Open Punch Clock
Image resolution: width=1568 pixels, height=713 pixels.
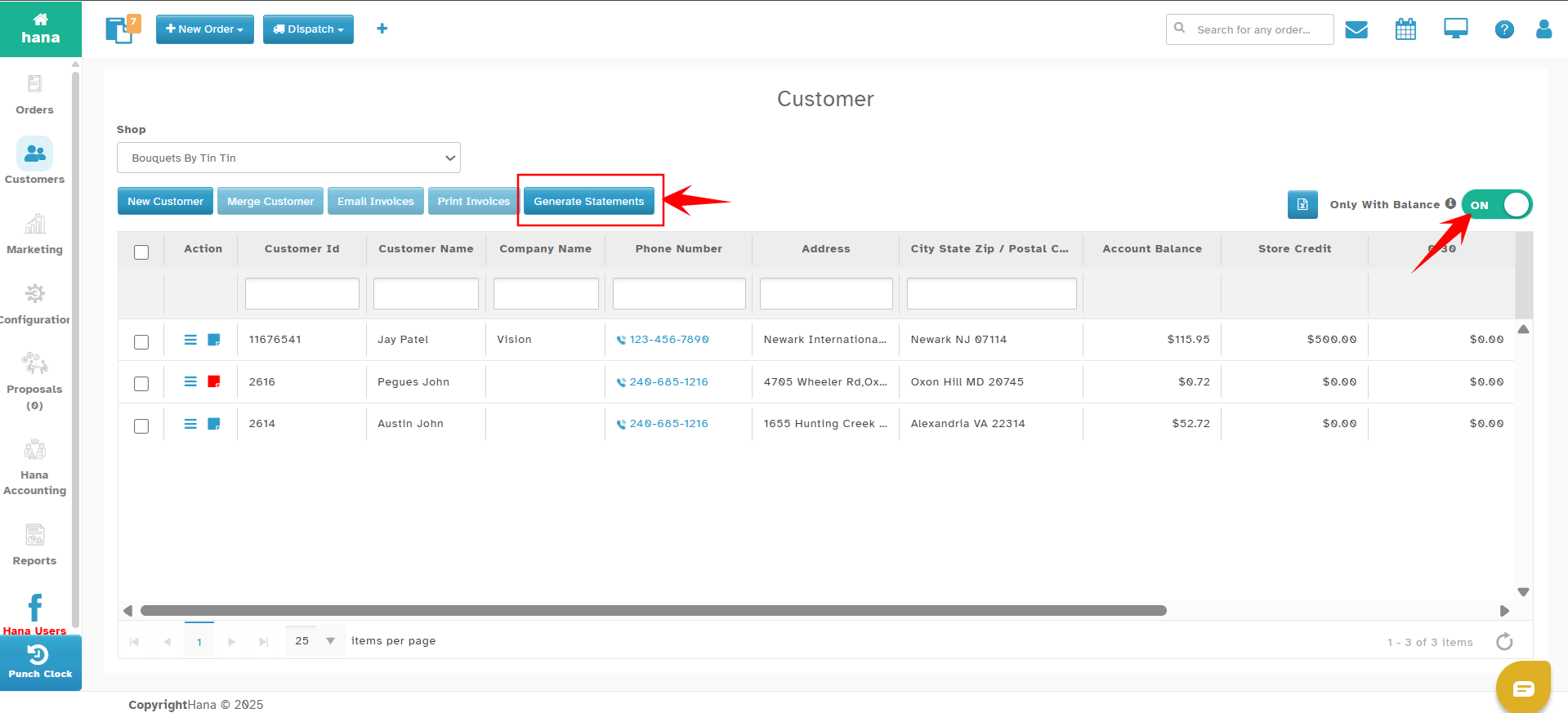[40, 662]
